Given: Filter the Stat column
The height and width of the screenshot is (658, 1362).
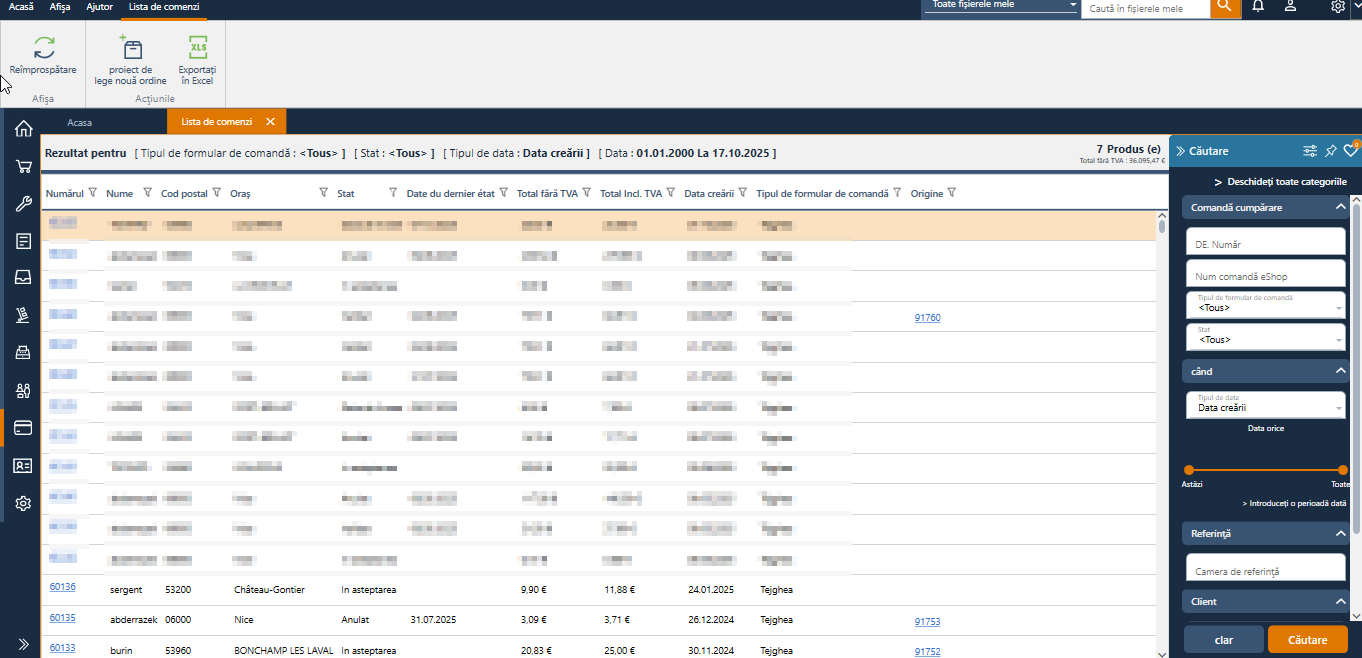Looking at the screenshot, I should pos(391,193).
